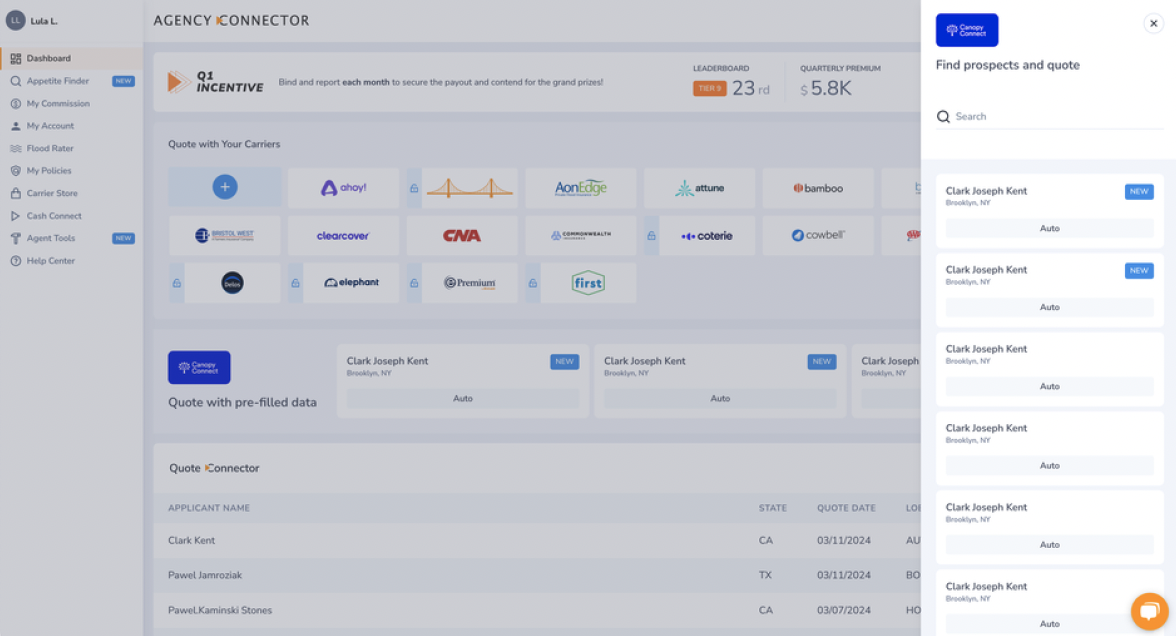Viewport: 1176px width, 636px height.
Task: Open the Auto quote for the first Clark Joseph Kent
Action: [1048, 228]
